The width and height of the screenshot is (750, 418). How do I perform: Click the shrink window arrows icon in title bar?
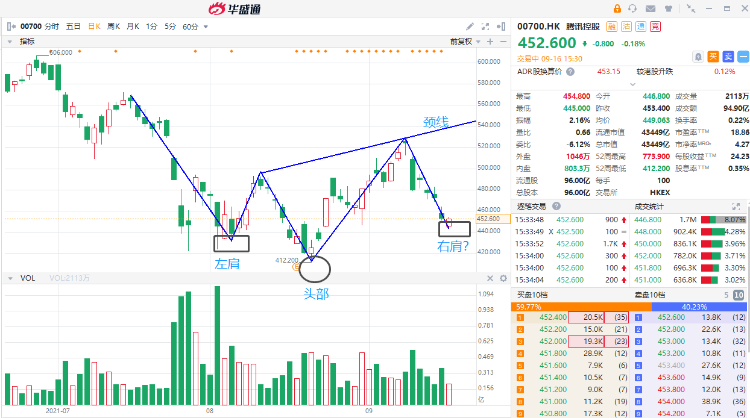click(691, 9)
